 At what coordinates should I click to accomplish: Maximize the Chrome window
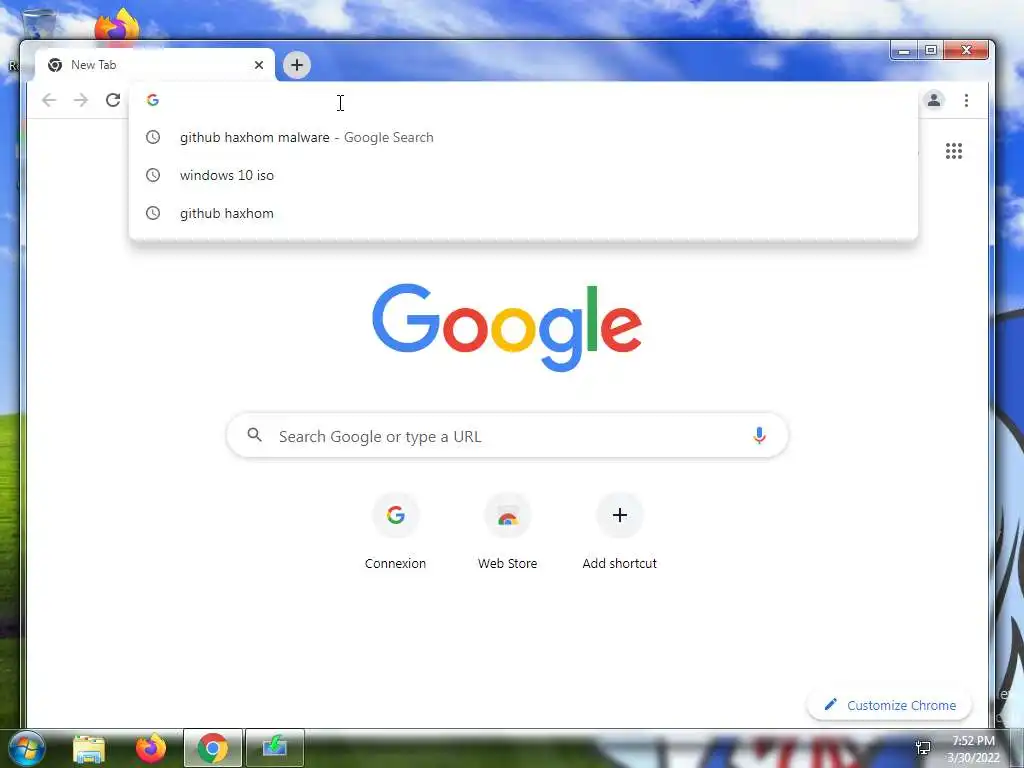pos(931,51)
